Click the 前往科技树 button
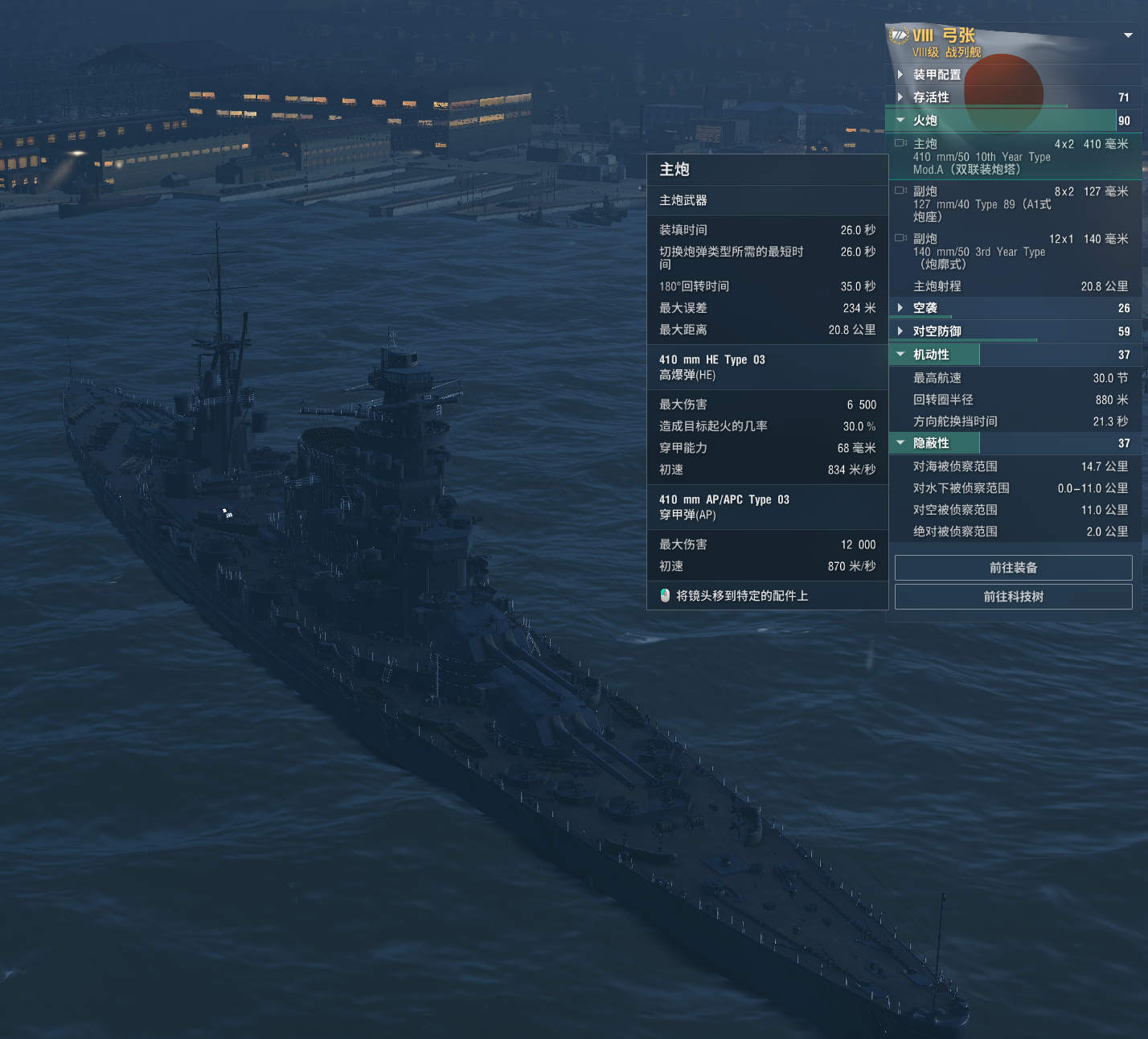This screenshot has height=1039, width=1148. click(1013, 597)
